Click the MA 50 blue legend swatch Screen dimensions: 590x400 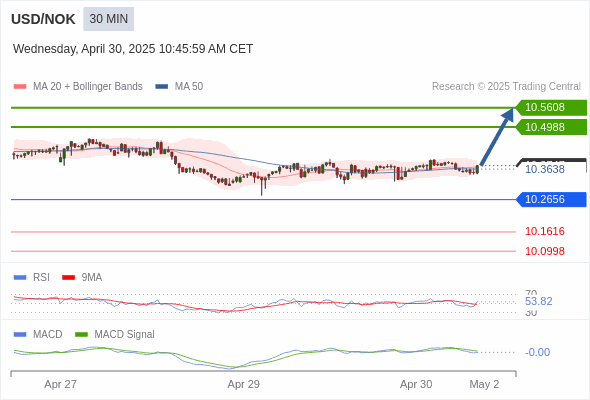[x=162, y=87]
